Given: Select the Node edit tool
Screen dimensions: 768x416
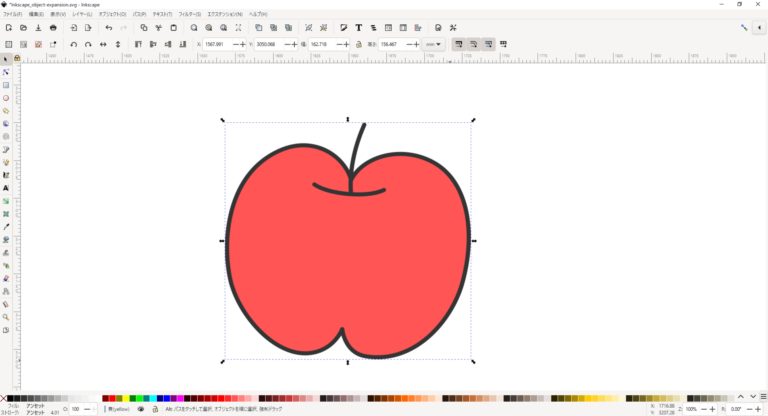Looking at the screenshot, I should pyautogui.click(x=6, y=73).
